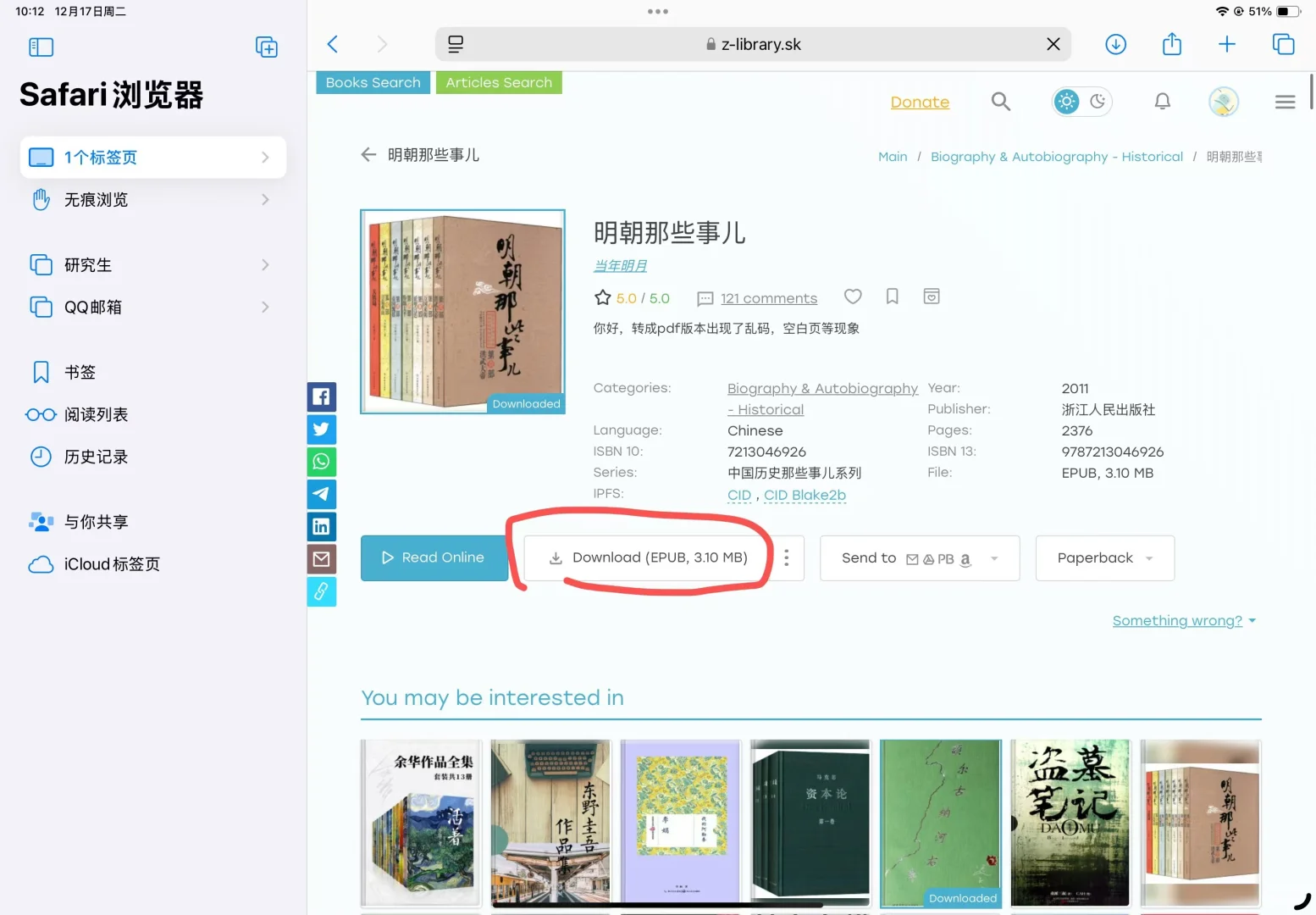Open 东野圭吾作品集 recommended book
The width and height of the screenshot is (1316, 915).
tap(550, 823)
